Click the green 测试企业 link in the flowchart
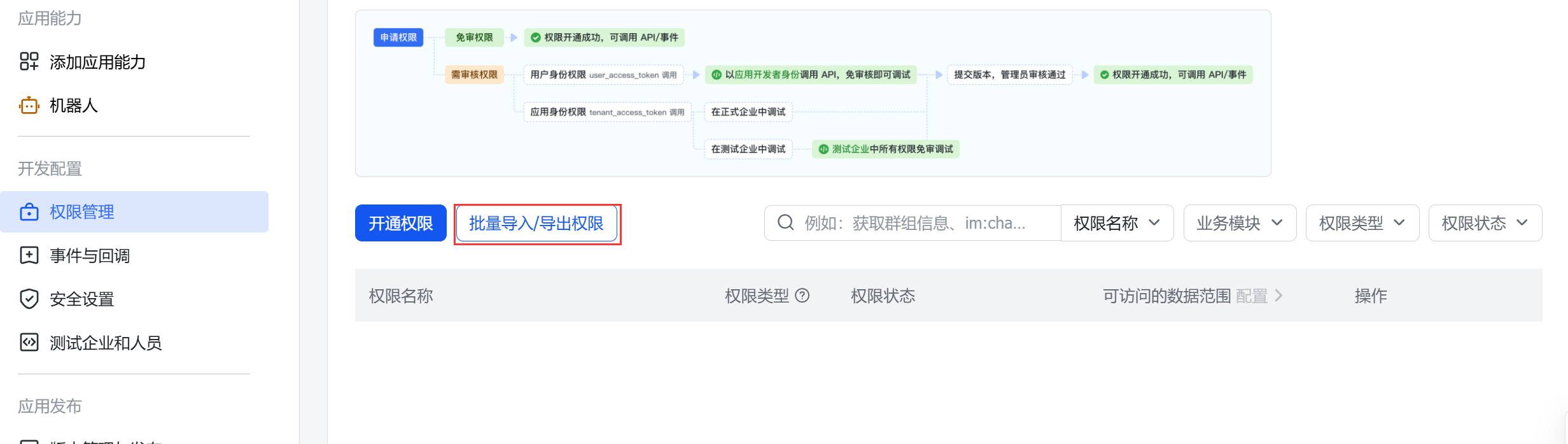The image size is (1568, 444). tap(850, 149)
